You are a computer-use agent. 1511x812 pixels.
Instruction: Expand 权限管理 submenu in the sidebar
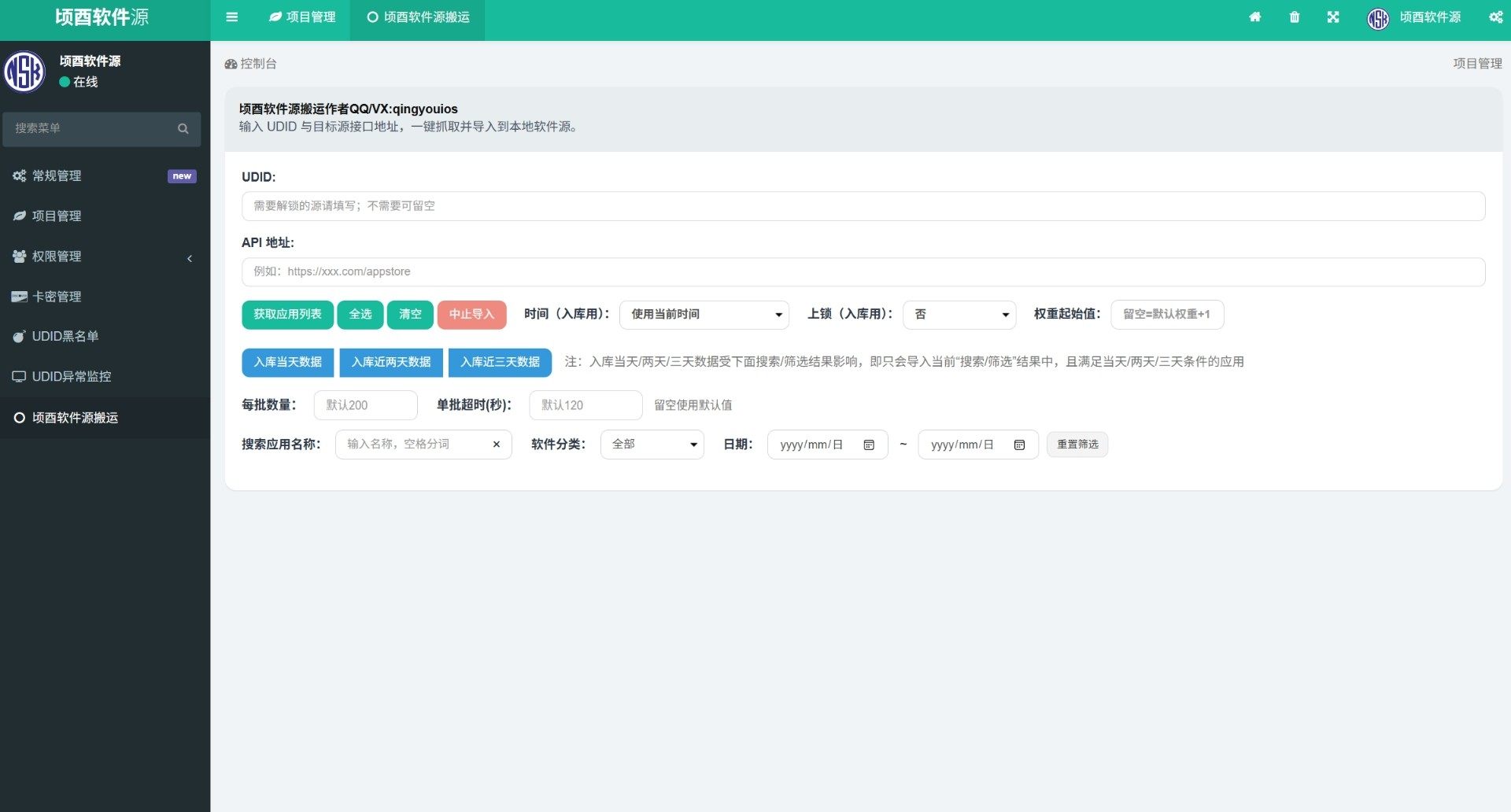105,257
